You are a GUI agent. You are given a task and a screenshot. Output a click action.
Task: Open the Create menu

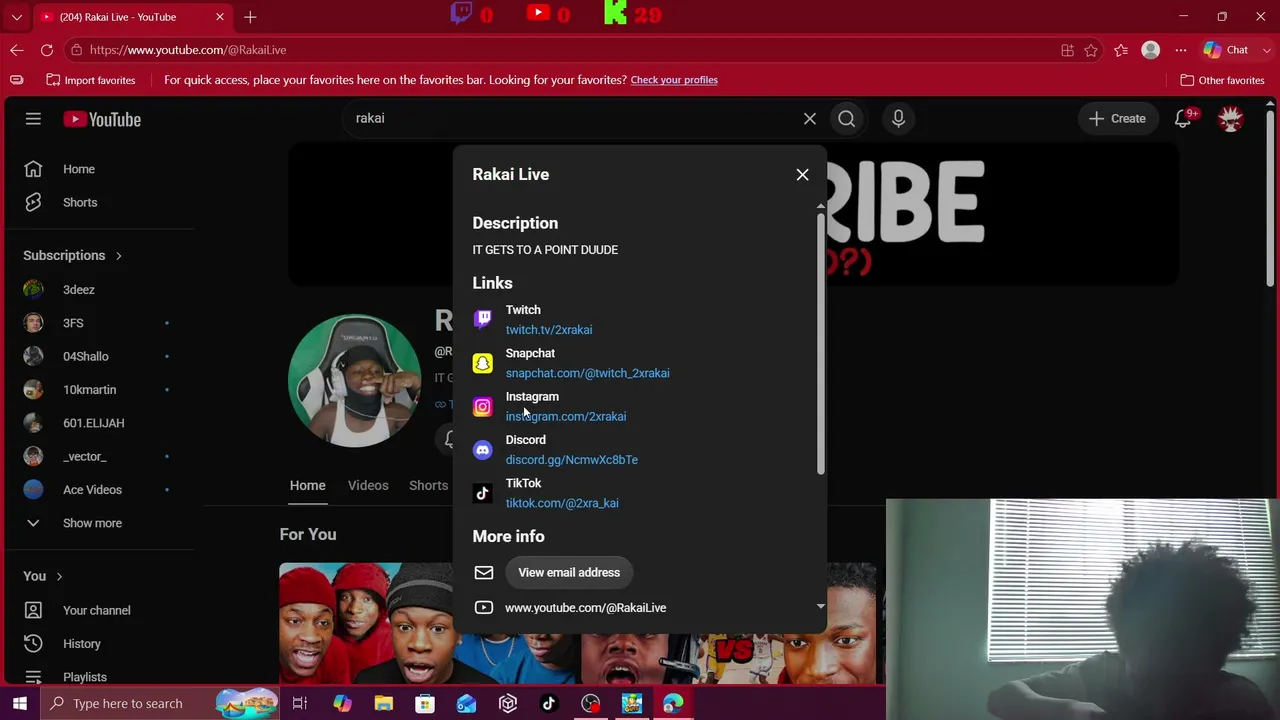(x=1117, y=119)
